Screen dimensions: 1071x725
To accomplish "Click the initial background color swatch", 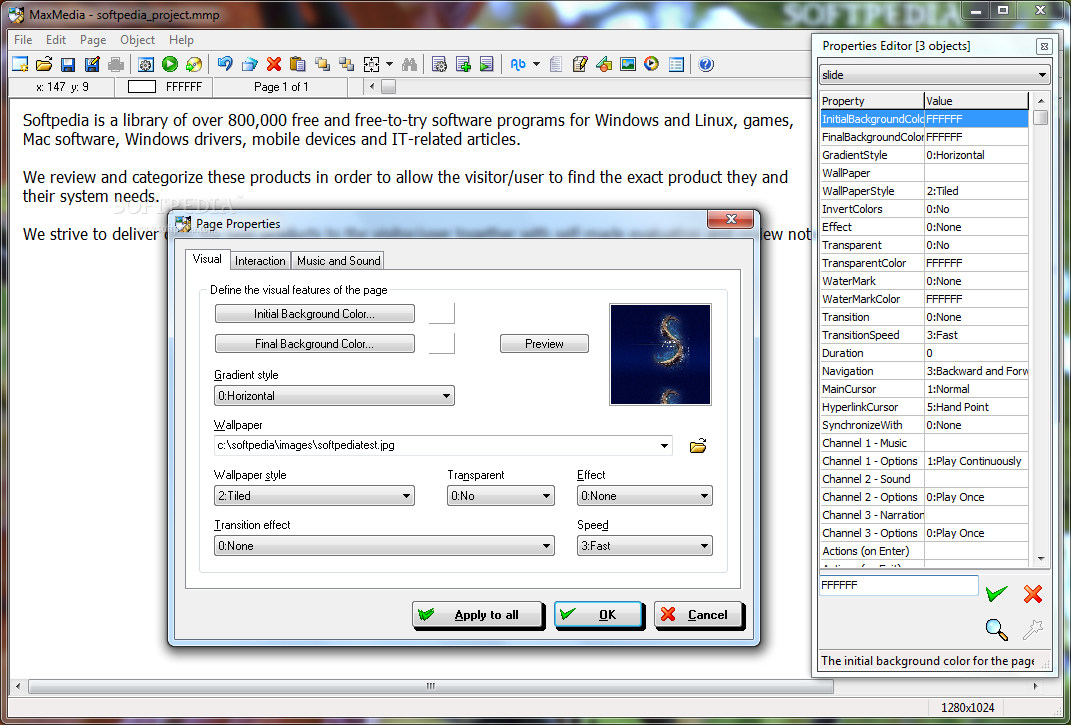I will [442, 314].
